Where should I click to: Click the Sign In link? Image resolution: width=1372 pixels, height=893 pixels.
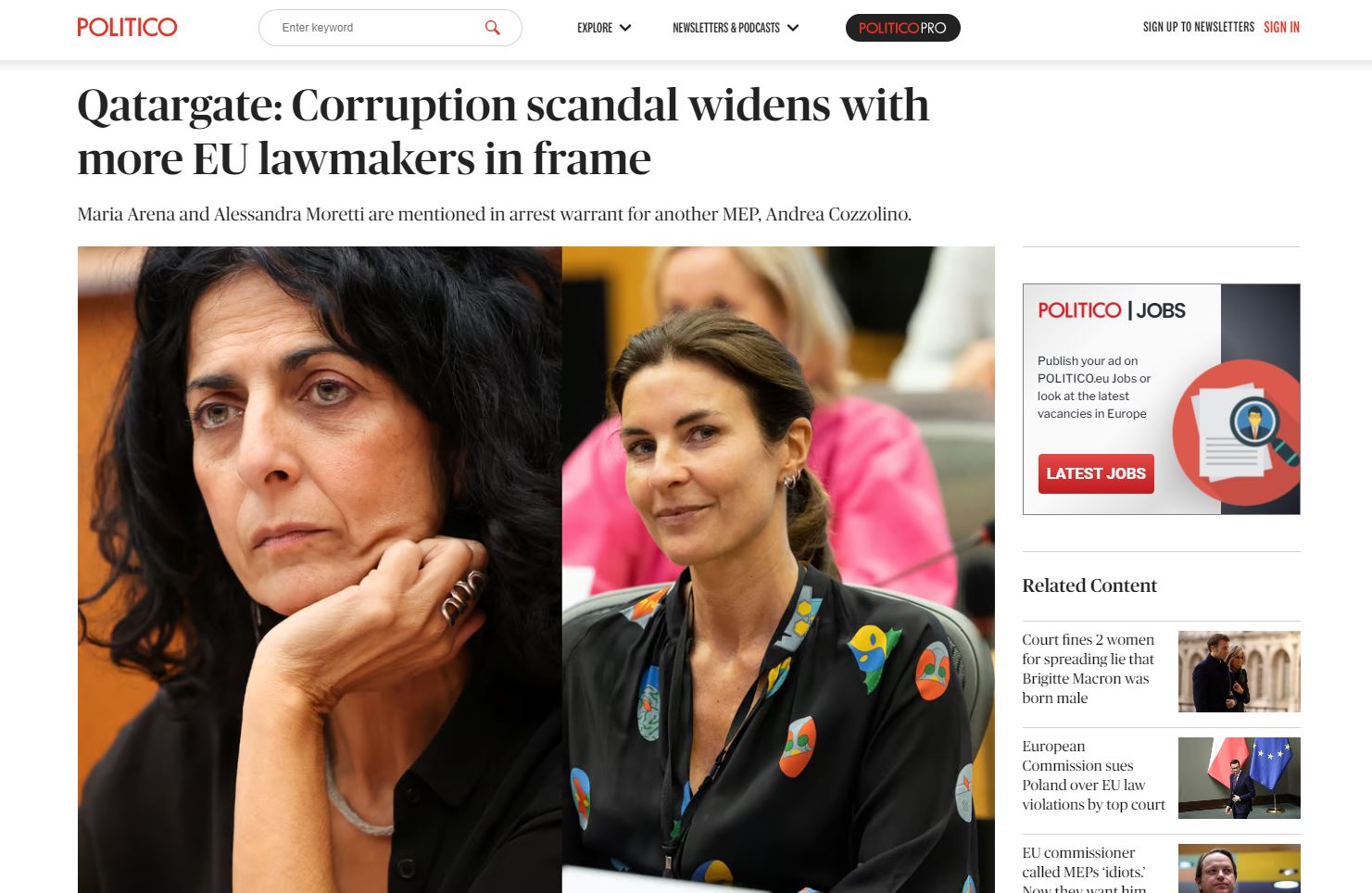pyautogui.click(x=1281, y=27)
